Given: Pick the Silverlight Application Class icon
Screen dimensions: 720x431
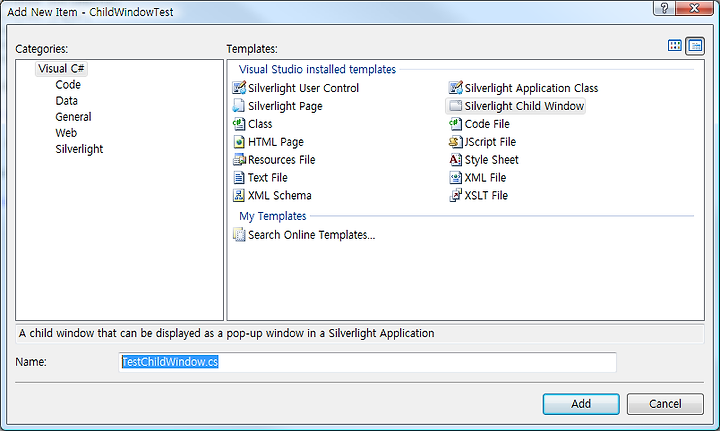Looking at the screenshot, I should pyautogui.click(x=456, y=88).
